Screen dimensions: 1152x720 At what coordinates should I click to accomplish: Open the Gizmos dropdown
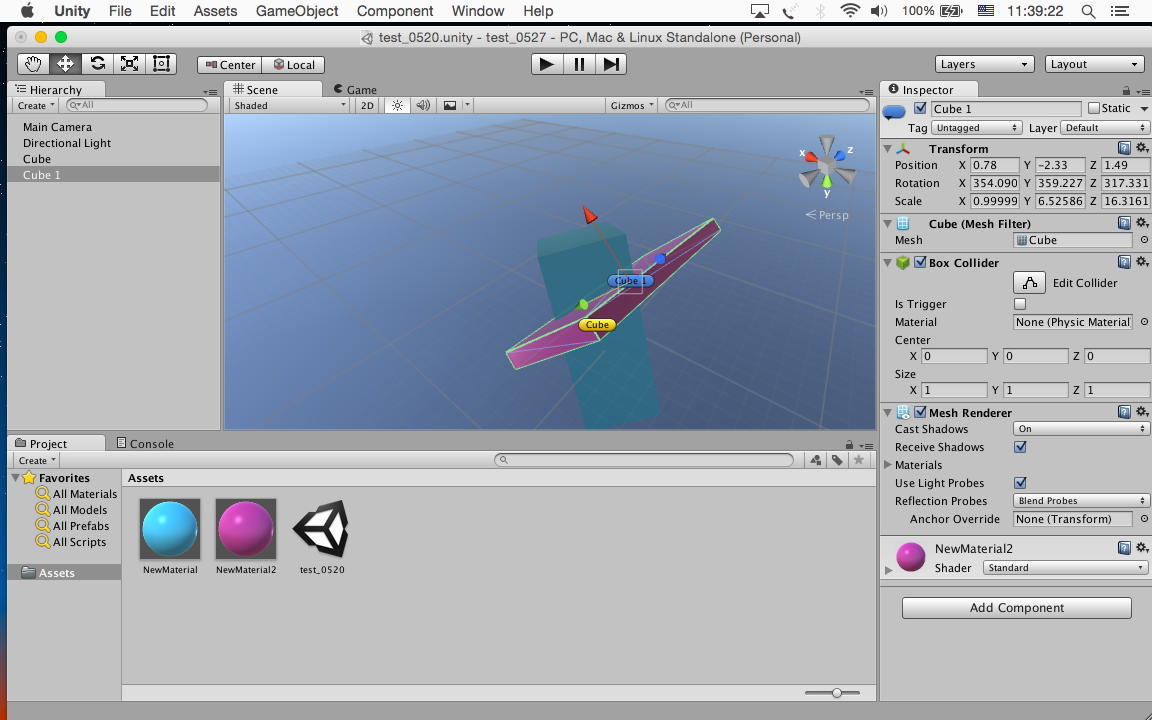click(632, 106)
